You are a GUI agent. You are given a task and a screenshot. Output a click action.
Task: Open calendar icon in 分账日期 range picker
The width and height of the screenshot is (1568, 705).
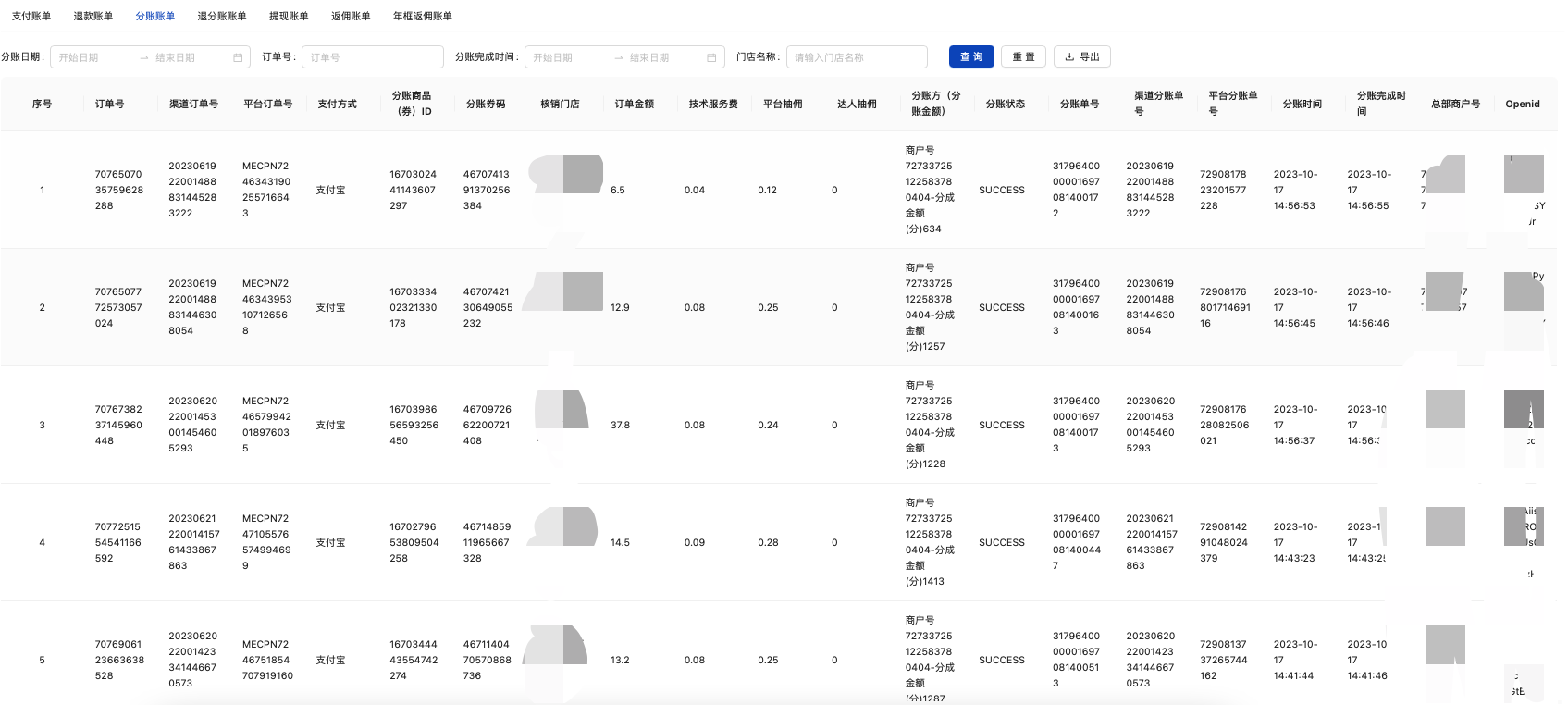[238, 57]
